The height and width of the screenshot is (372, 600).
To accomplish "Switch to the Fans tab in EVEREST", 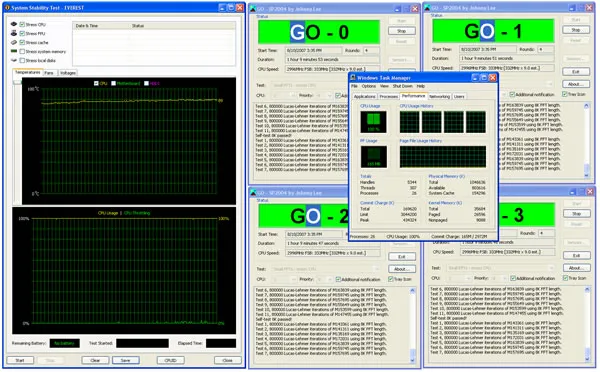I will coord(49,73).
